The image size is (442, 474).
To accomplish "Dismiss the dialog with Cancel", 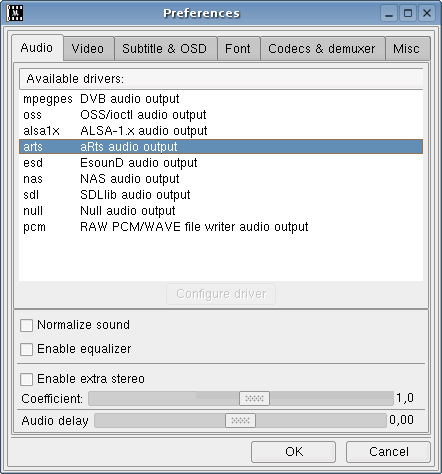I will (x=388, y=452).
